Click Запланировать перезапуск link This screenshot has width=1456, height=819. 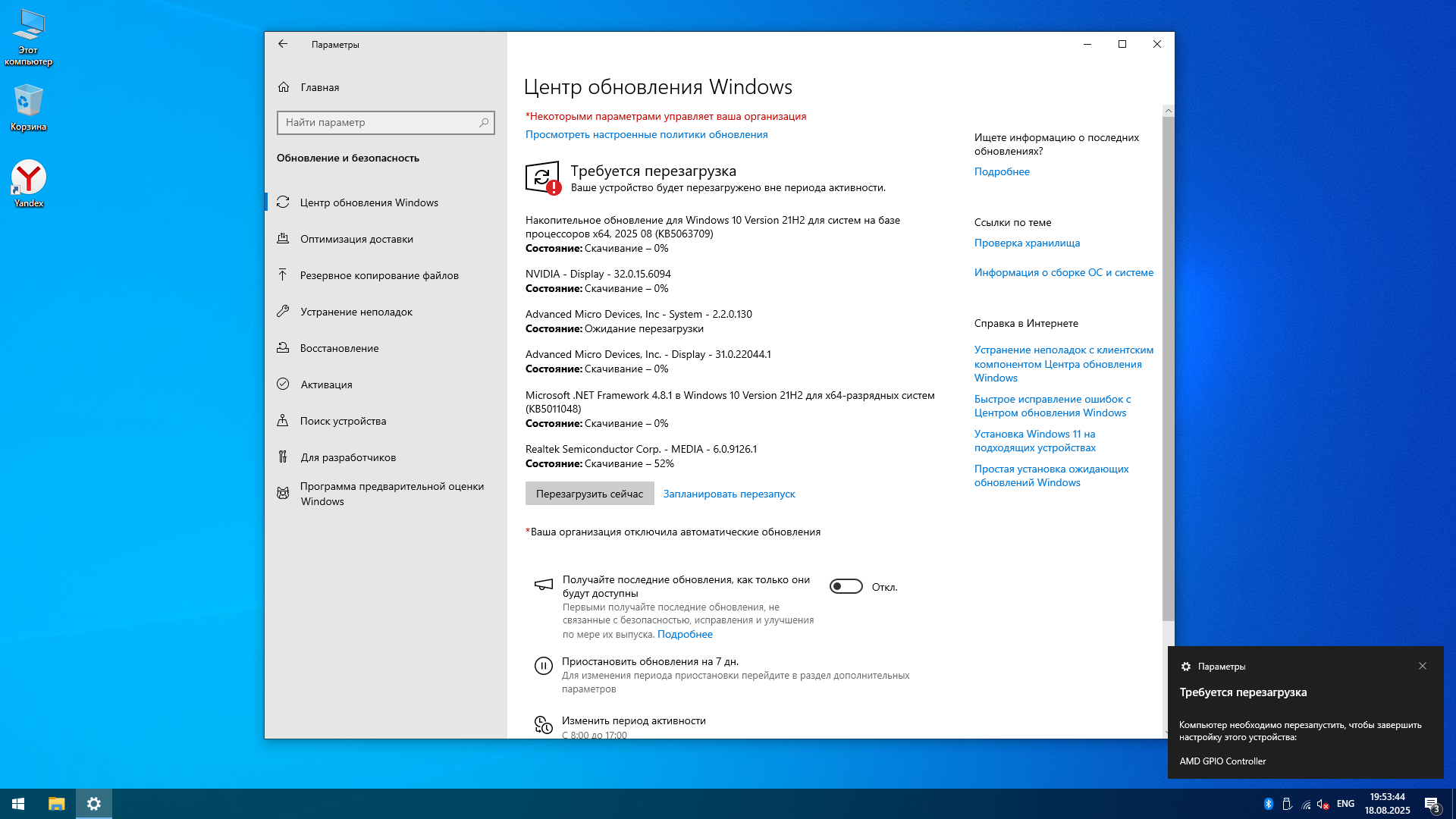coord(729,494)
